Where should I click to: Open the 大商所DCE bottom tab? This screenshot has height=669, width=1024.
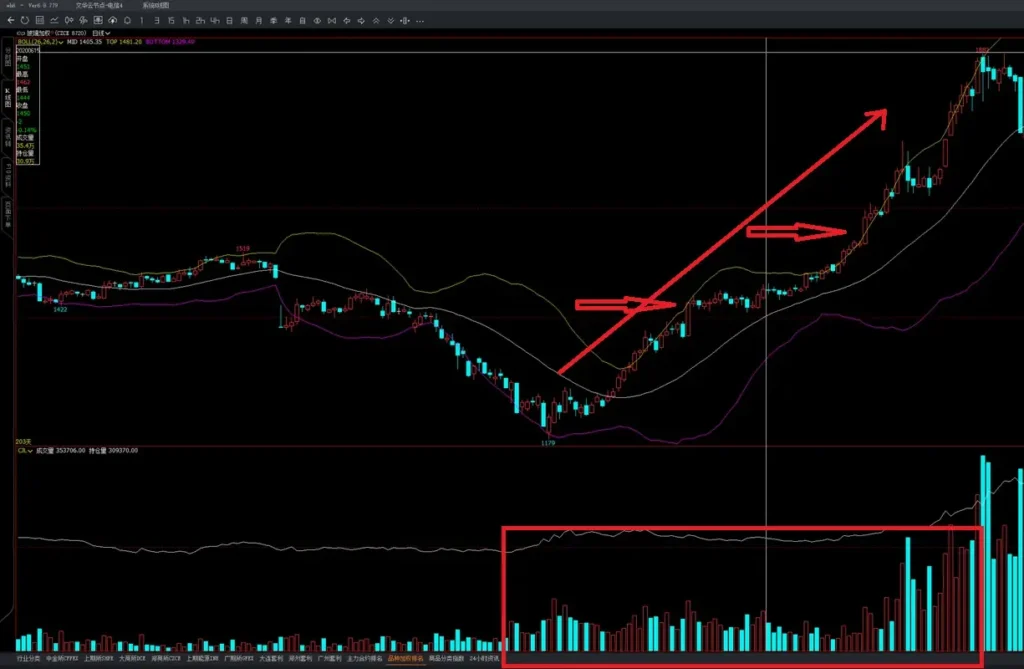point(133,659)
